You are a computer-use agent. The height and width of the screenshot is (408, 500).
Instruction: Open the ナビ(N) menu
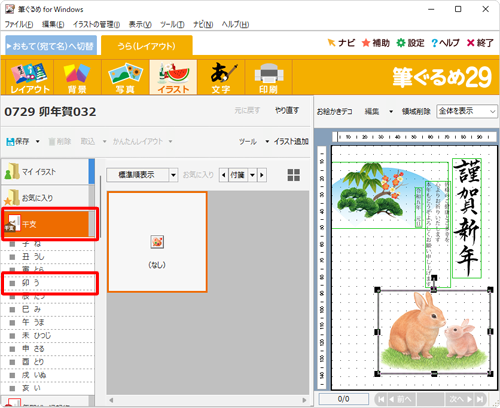203,24
